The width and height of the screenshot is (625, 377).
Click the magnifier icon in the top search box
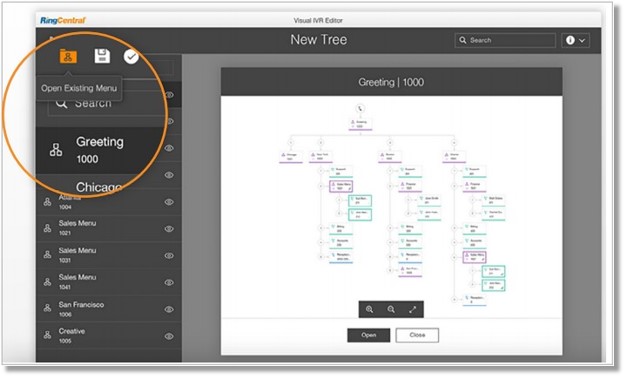click(x=463, y=40)
